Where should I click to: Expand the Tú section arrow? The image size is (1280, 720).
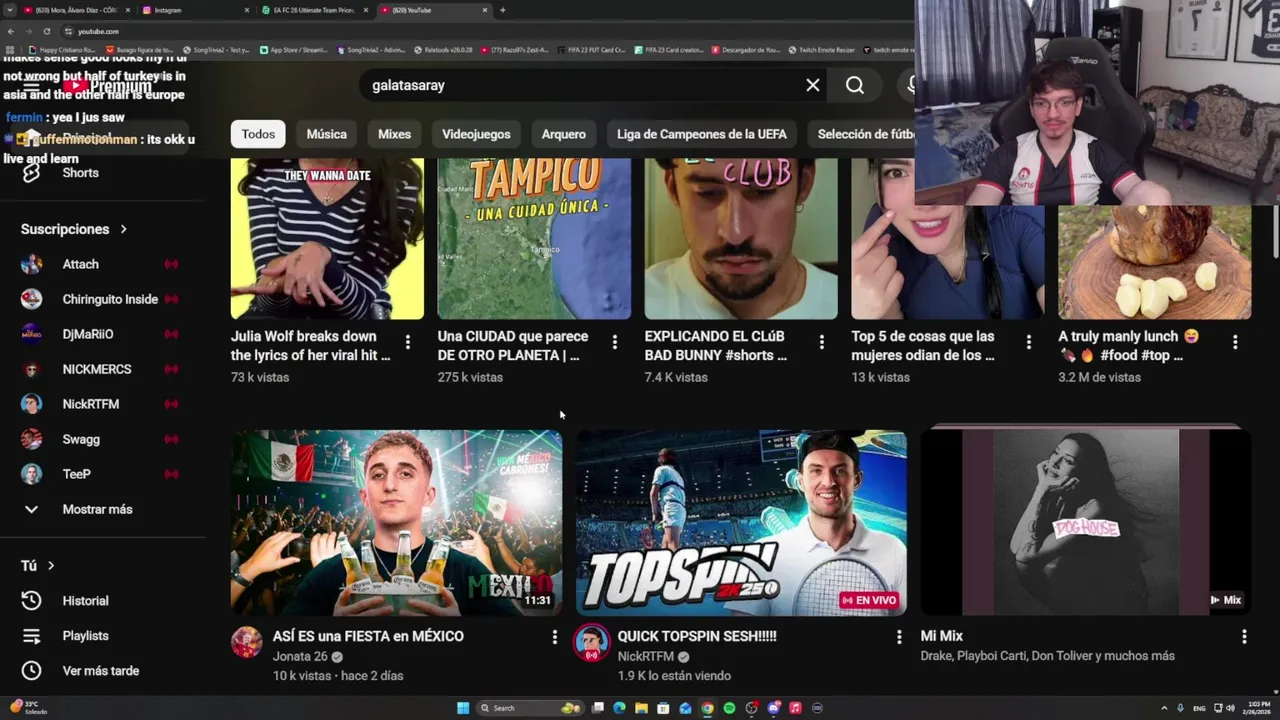pyautogui.click(x=51, y=566)
